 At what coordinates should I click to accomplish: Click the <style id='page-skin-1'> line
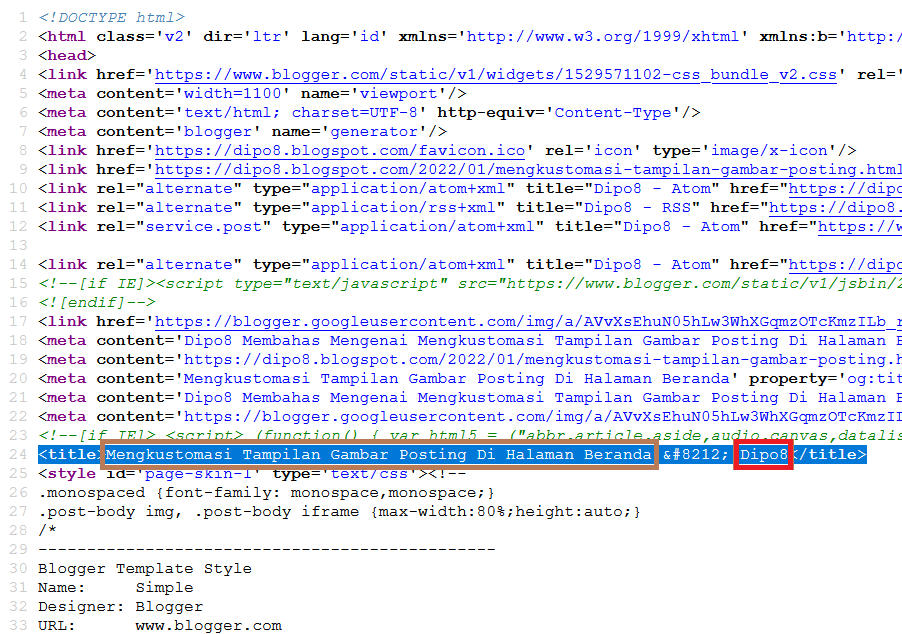252,473
